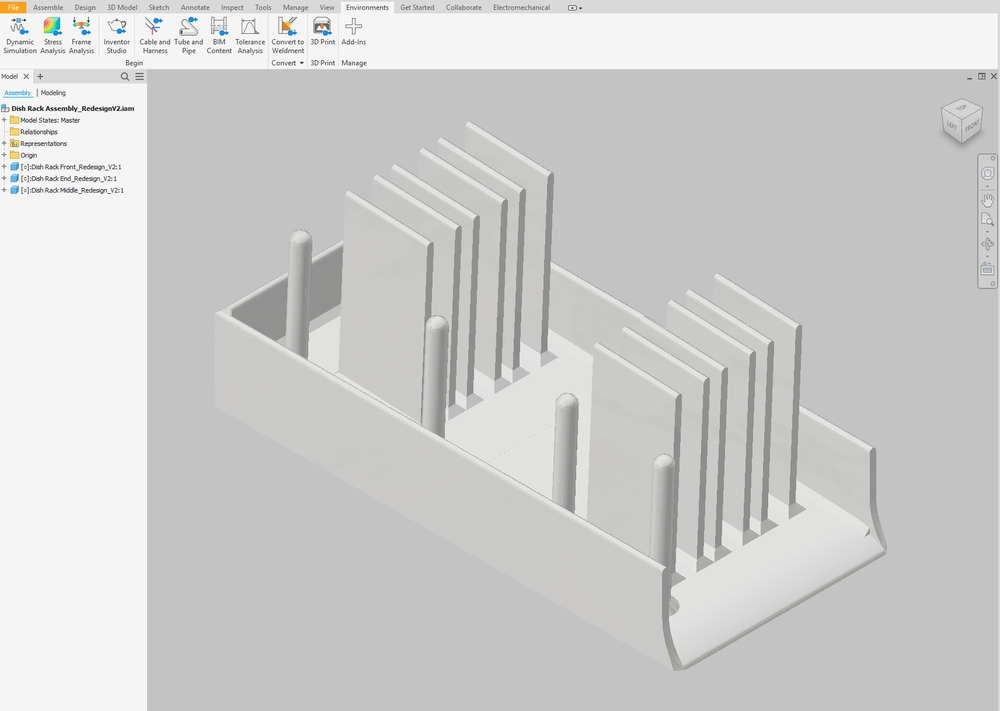Add a new browser panel with plus
This screenshot has height=711, width=1000.
point(40,77)
